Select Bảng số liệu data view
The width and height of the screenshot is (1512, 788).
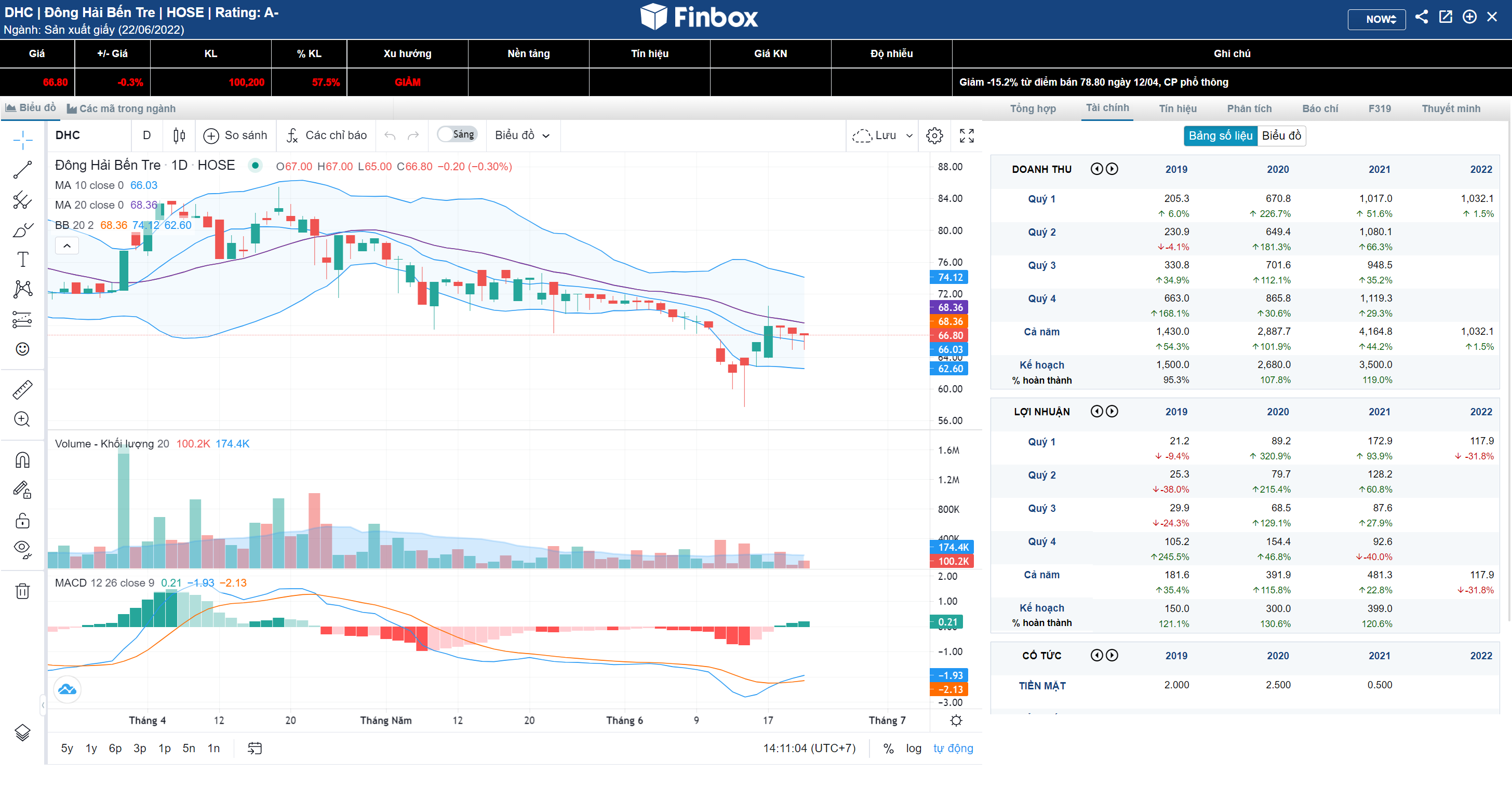click(x=1220, y=135)
